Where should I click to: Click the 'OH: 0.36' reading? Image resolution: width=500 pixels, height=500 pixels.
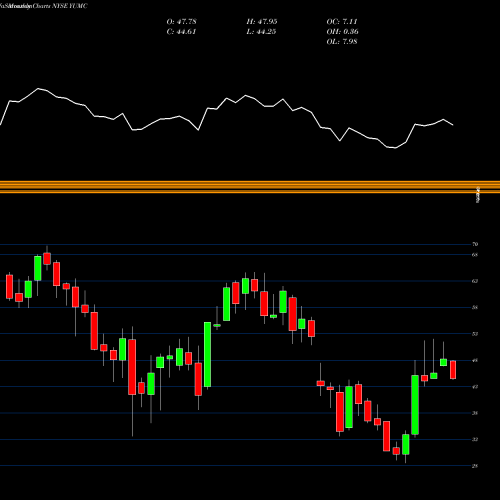pos(342,32)
